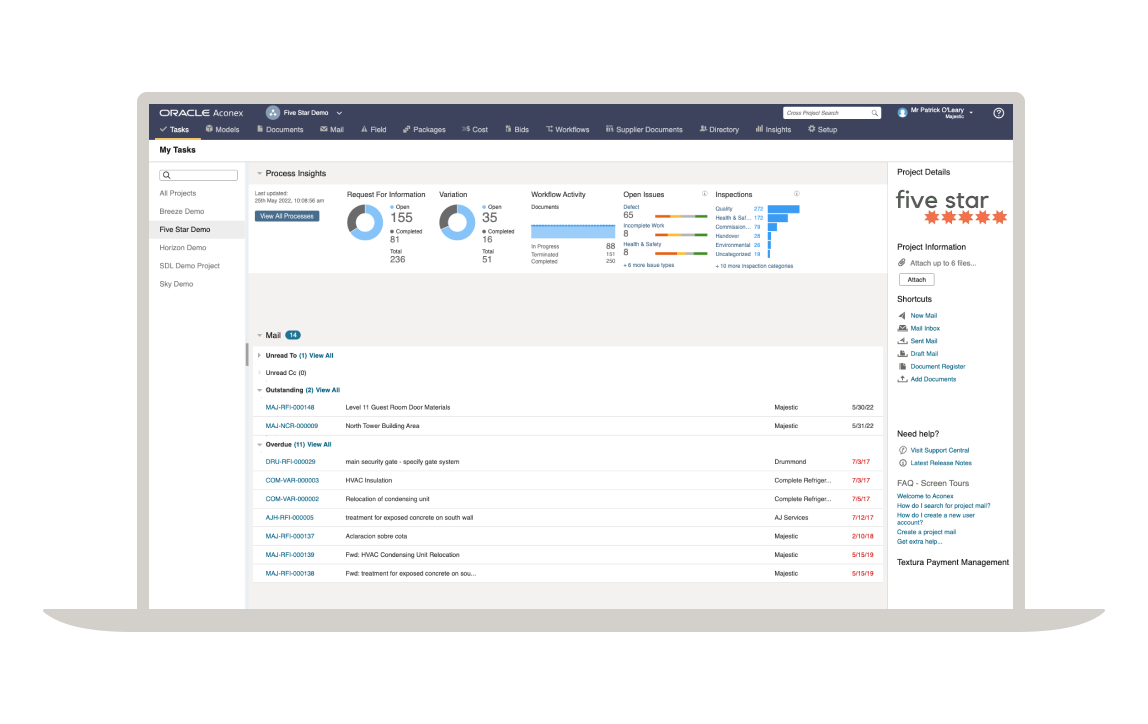1148x724 pixels.
Task: Open Mr Patrick O'Leary user dropdown
Action: [942, 112]
